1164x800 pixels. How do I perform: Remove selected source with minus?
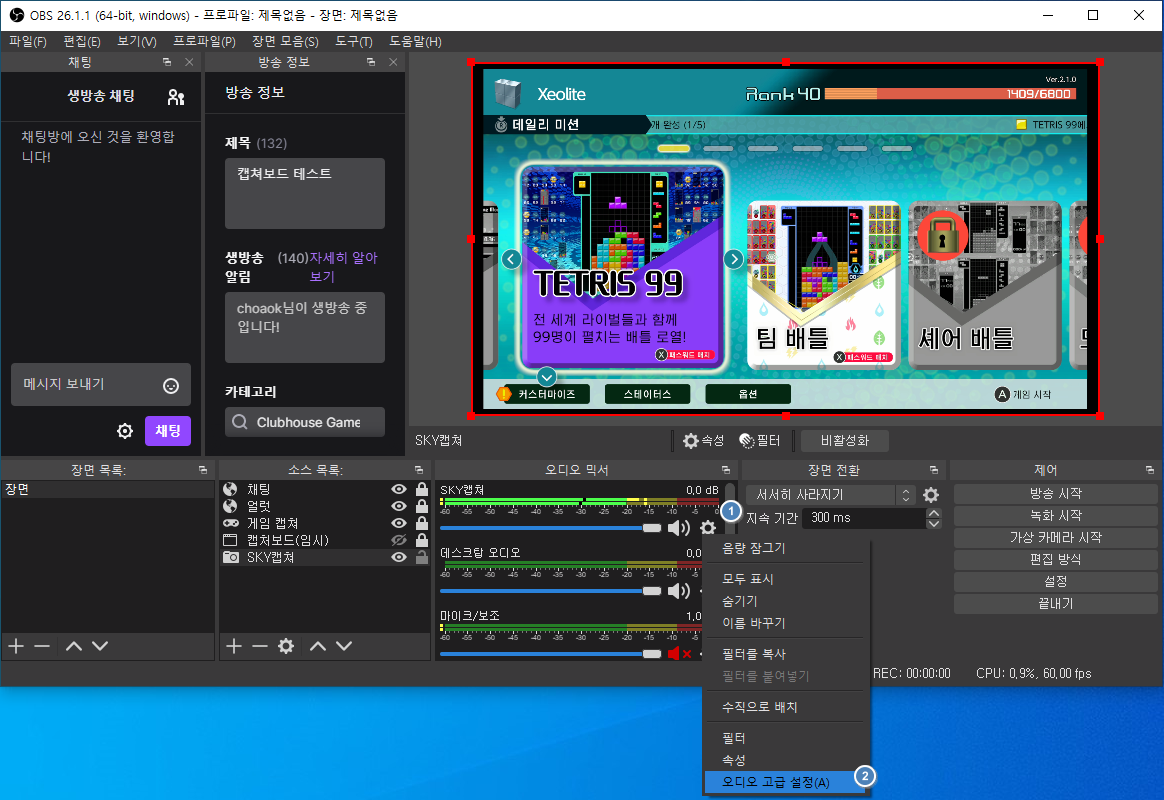coord(260,646)
